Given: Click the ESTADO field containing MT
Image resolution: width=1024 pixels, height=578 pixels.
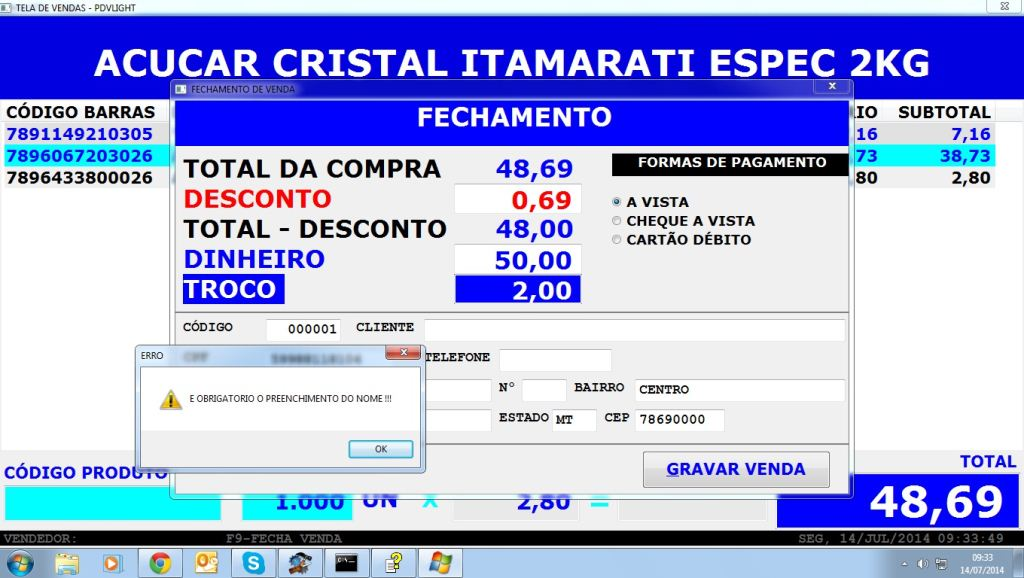Looking at the screenshot, I should [574, 420].
